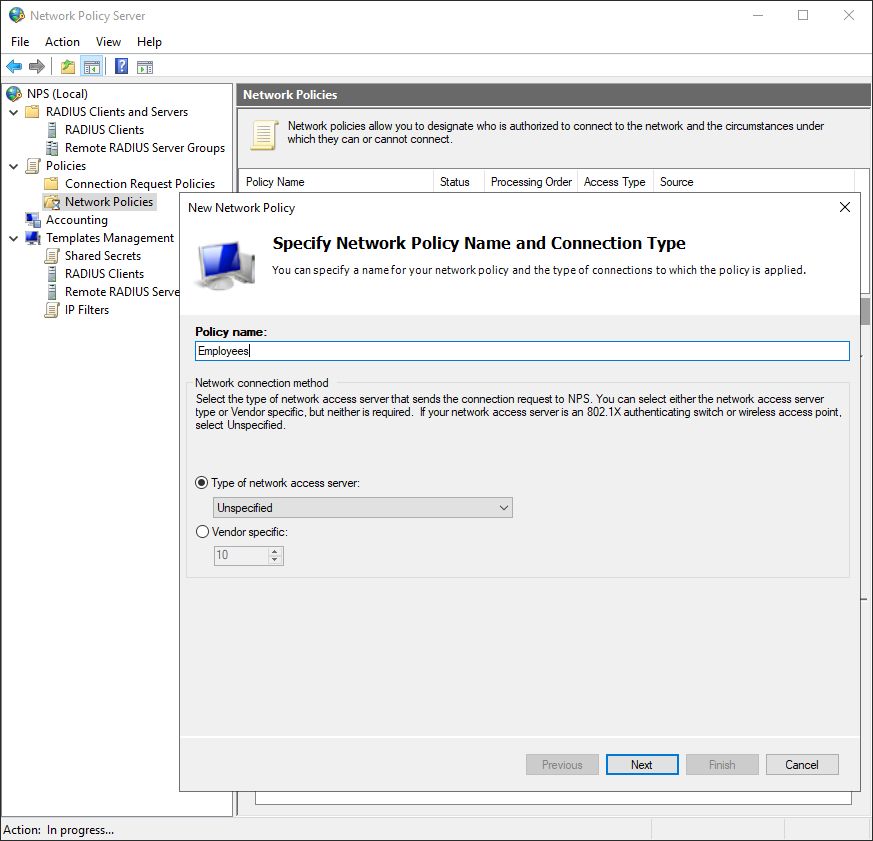Click the RADIUS Clients and Servers folder icon

33,112
